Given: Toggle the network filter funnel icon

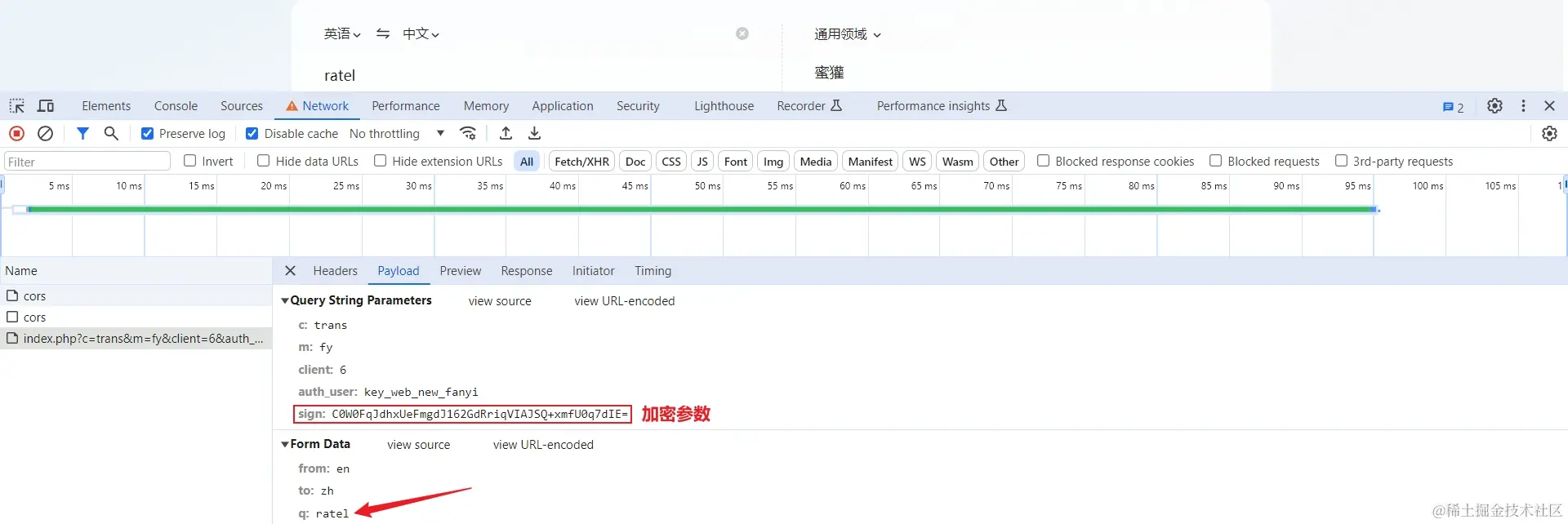Looking at the screenshot, I should coord(82,133).
